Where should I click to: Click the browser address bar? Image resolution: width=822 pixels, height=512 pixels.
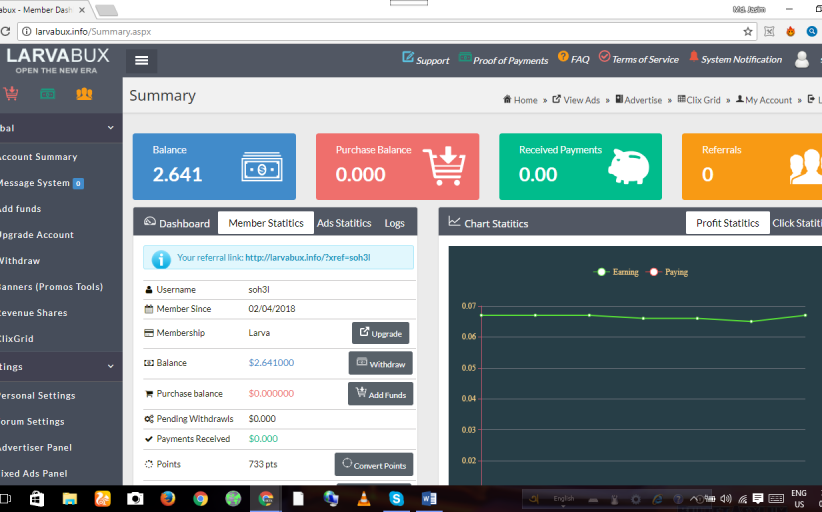pos(380,31)
